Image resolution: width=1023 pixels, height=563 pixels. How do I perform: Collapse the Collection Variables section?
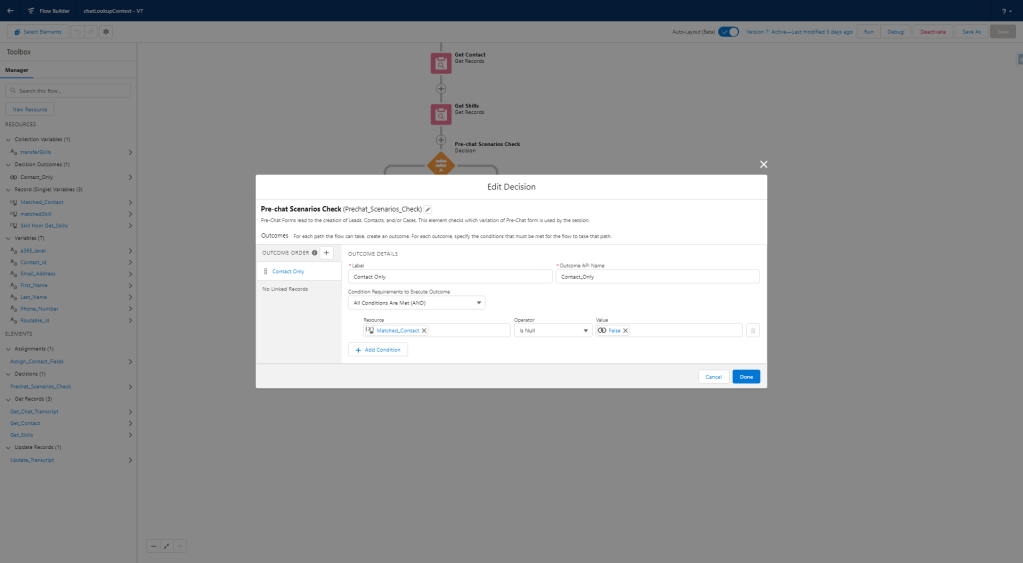8,139
